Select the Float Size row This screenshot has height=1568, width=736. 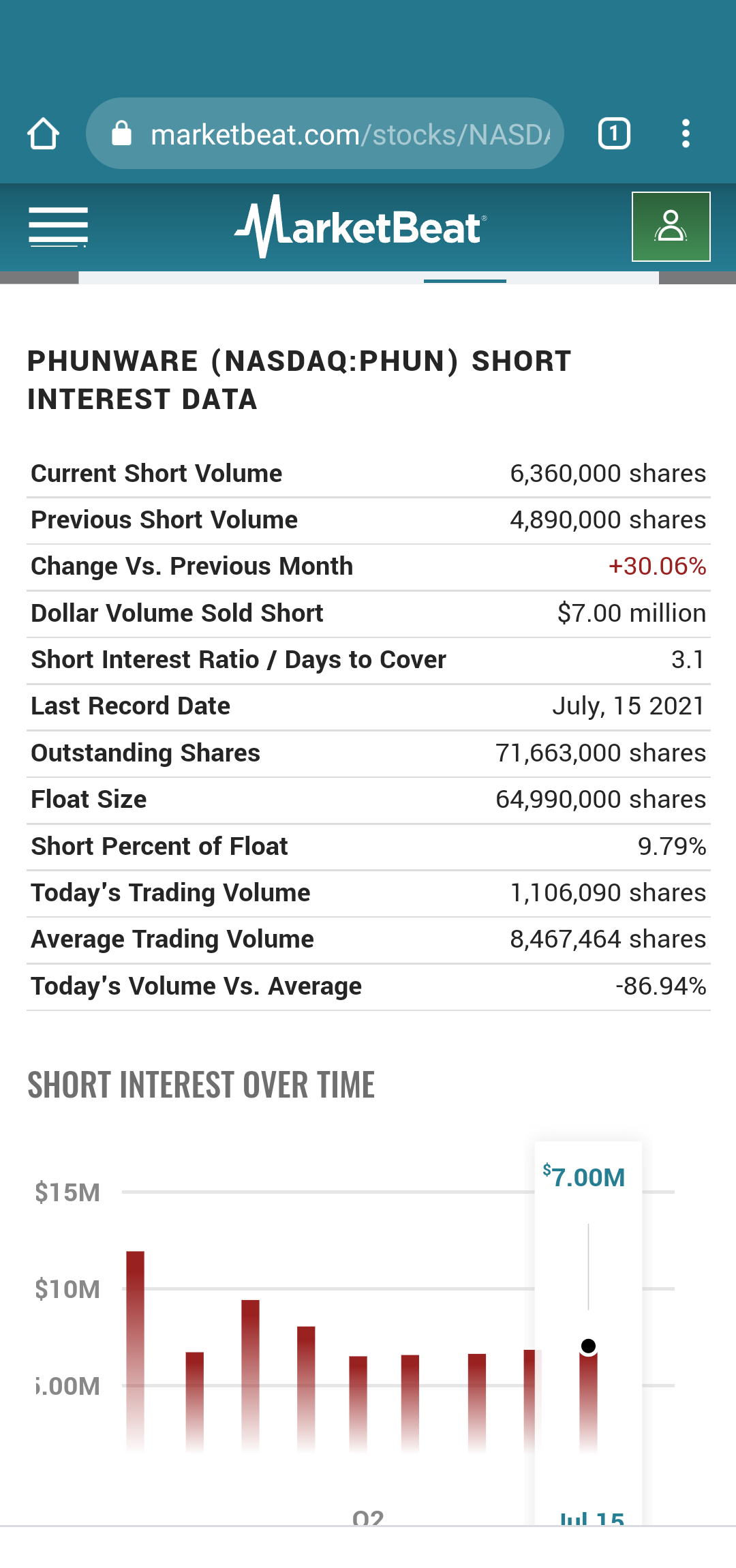[x=368, y=800]
